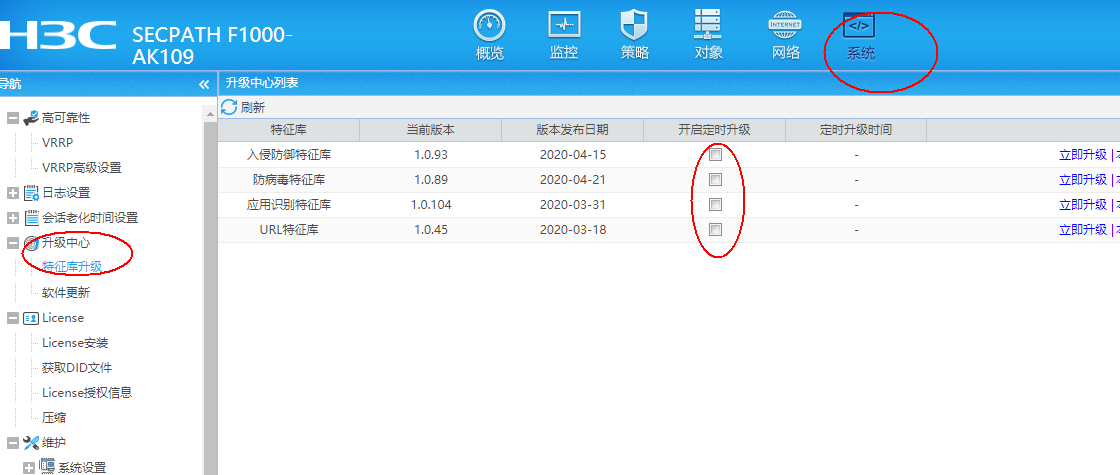Click the H3C logo
Image resolution: width=1120 pixels, height=475 pixels.
[58, 35]
